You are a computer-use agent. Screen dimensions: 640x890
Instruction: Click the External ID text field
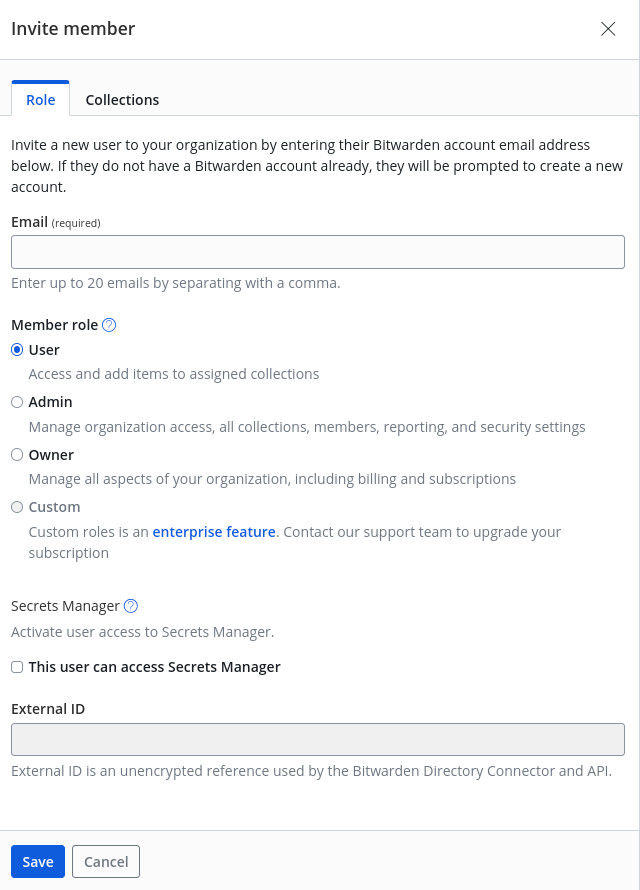(318, 740)
